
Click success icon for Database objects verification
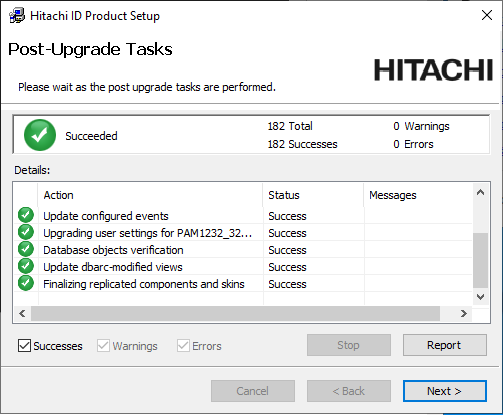(26, 249)
